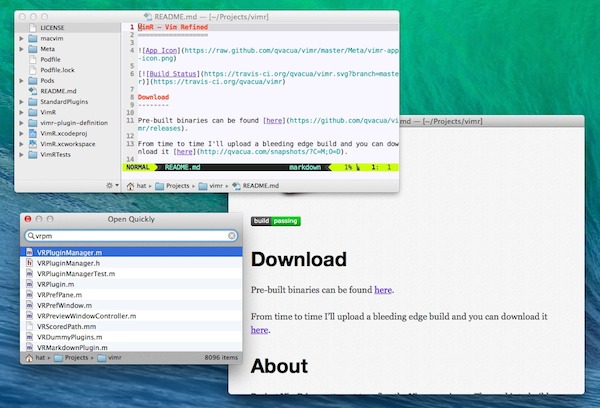This screenshot has height=408, width=600.
Task: Expand the macvim folder
Action: tap(23, 37)
